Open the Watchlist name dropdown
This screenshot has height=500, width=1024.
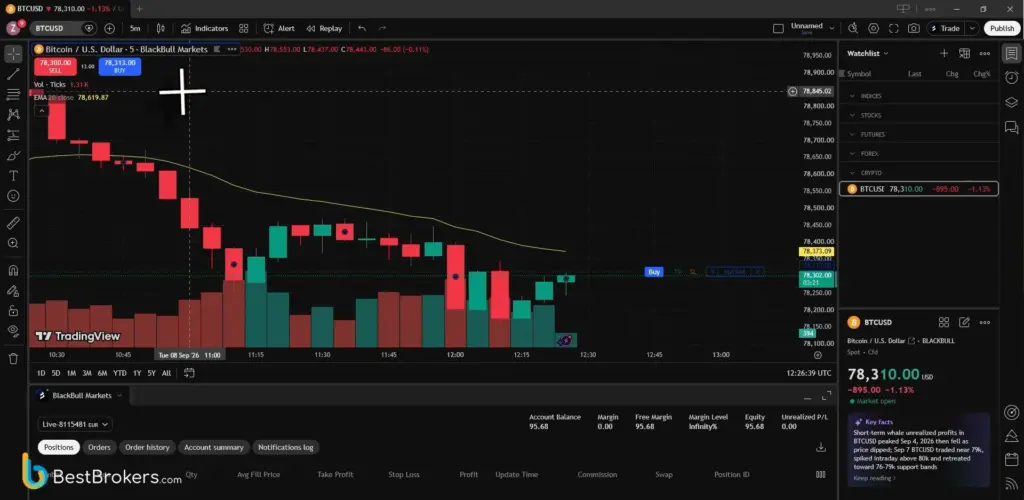(868, 54)
